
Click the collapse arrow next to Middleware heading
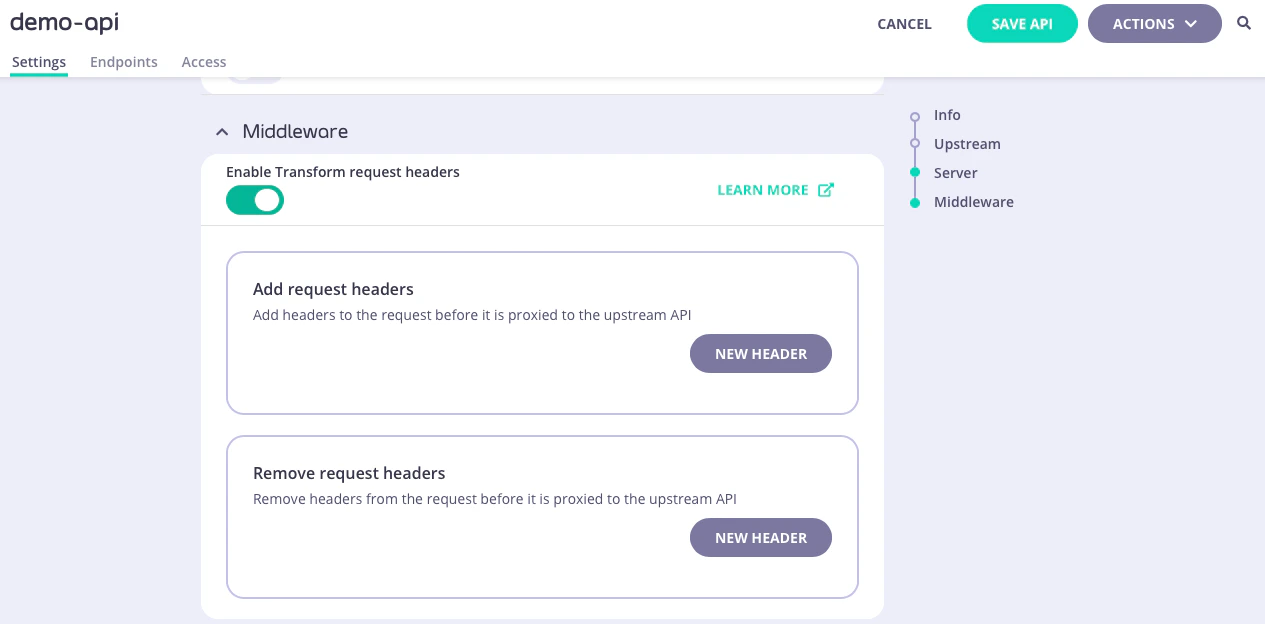(222, 131)
